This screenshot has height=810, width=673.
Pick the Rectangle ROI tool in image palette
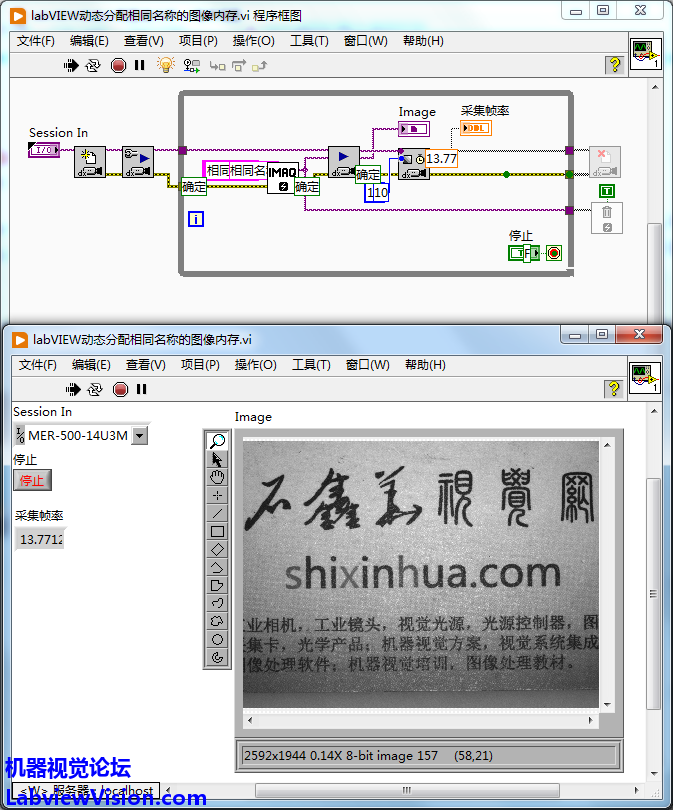click(x=217, y=531)
